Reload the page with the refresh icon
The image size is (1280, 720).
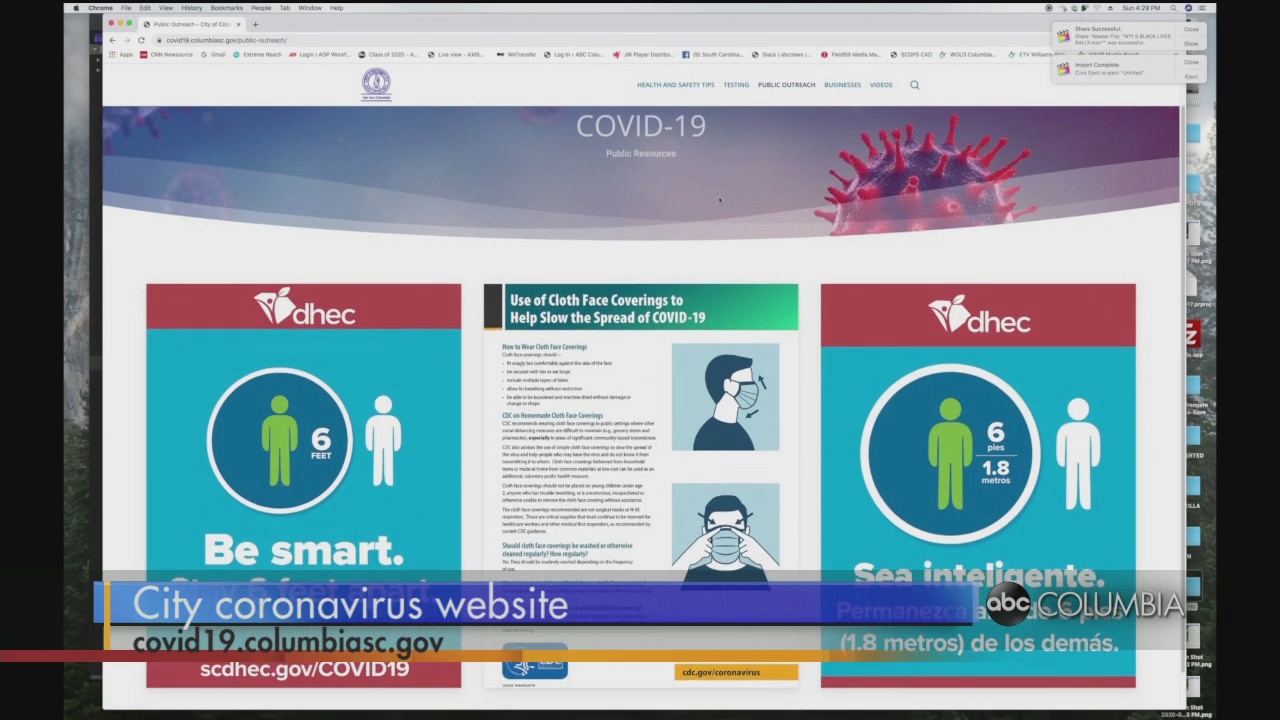[x=141, y=40]
